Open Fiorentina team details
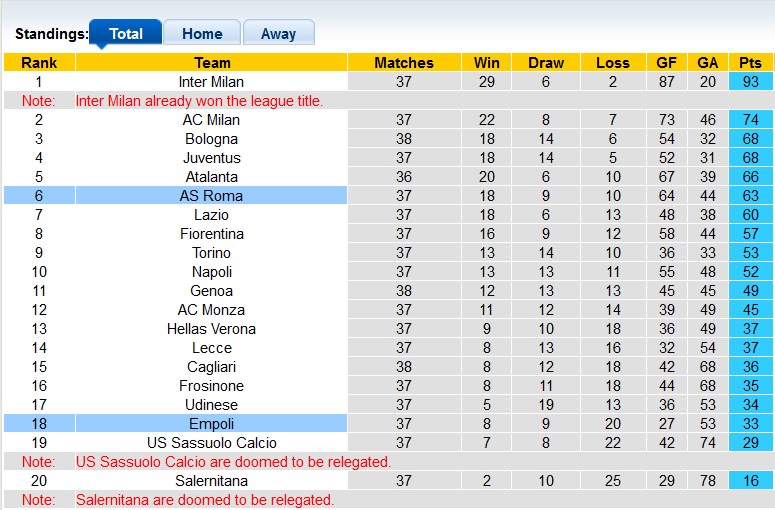 point(211,234)
